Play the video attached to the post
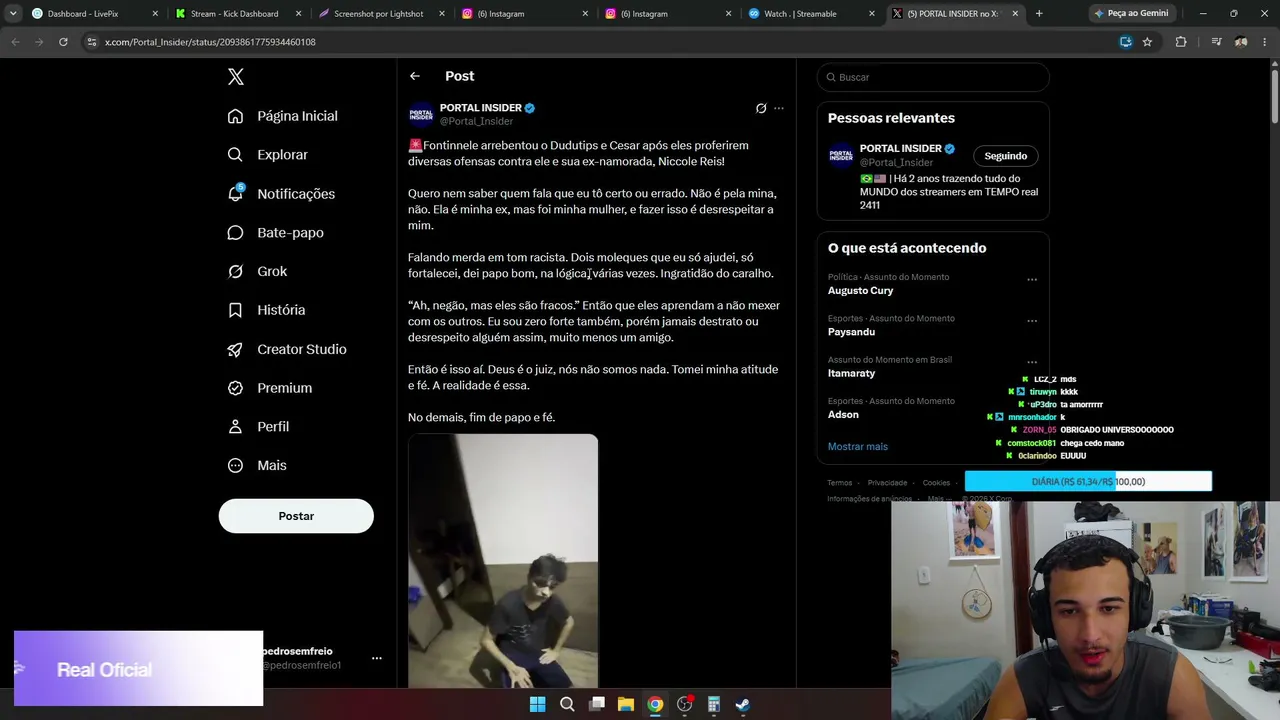 [503, 561]
